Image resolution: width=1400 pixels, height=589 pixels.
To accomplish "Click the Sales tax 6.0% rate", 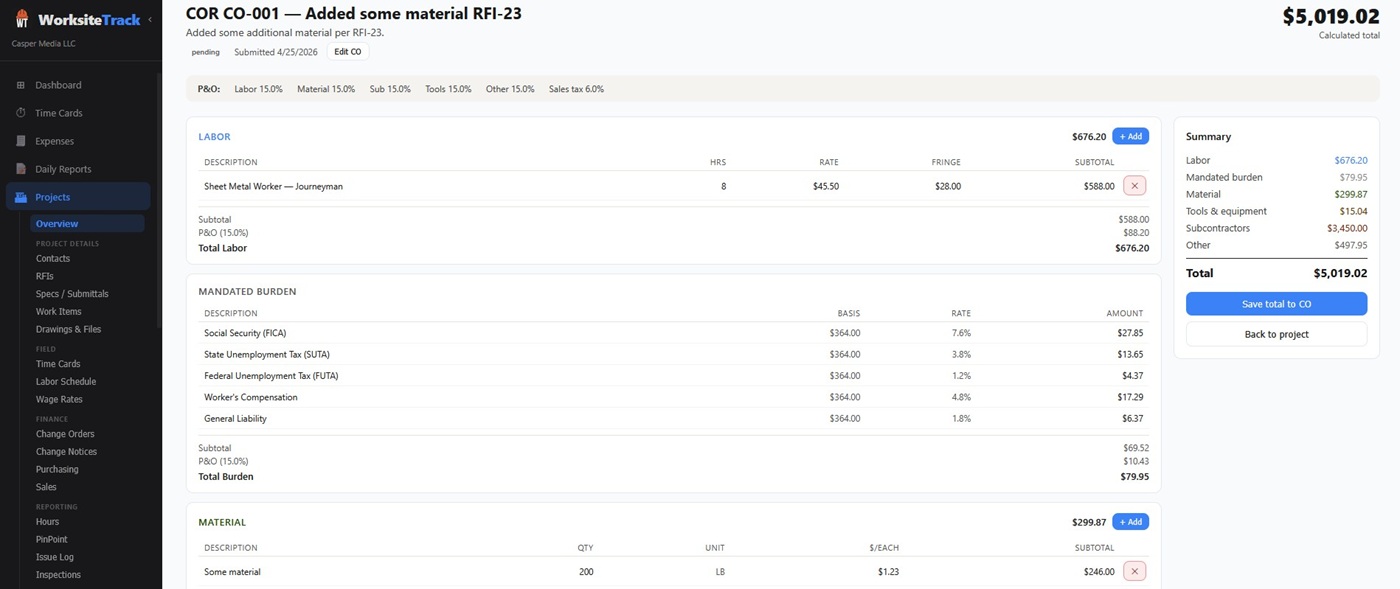I will coord(576,89).
